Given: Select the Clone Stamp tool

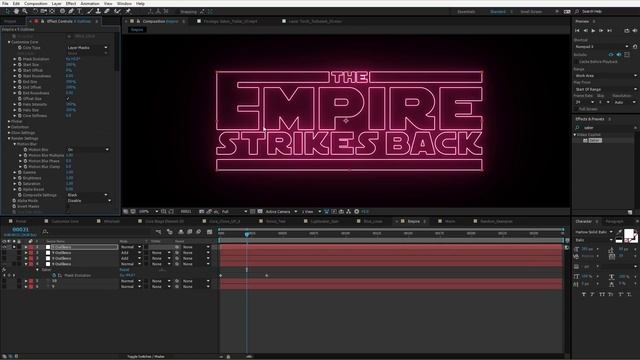Looking at the screenshot, I should (x=98, y=11).
